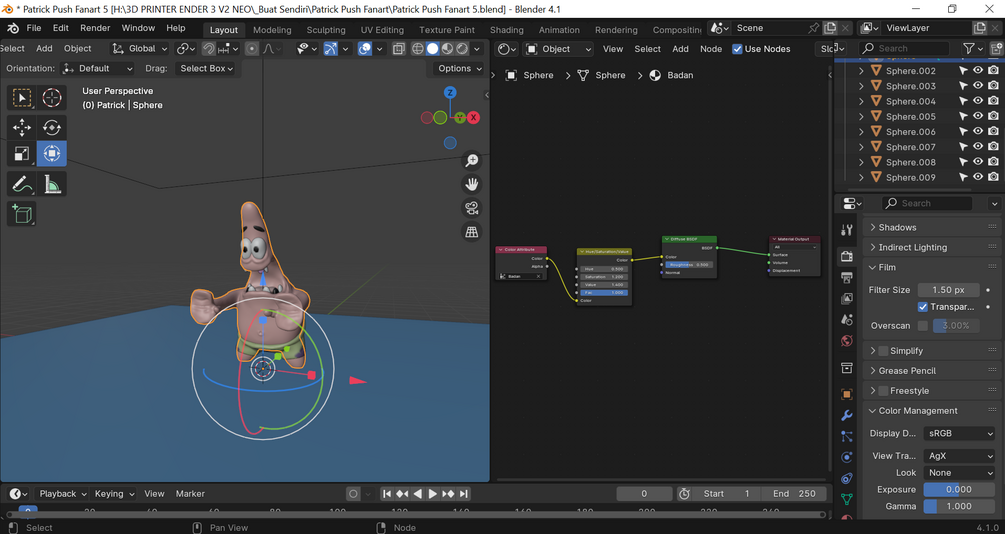Toggle camera view with camera icon

pos(472,208)
